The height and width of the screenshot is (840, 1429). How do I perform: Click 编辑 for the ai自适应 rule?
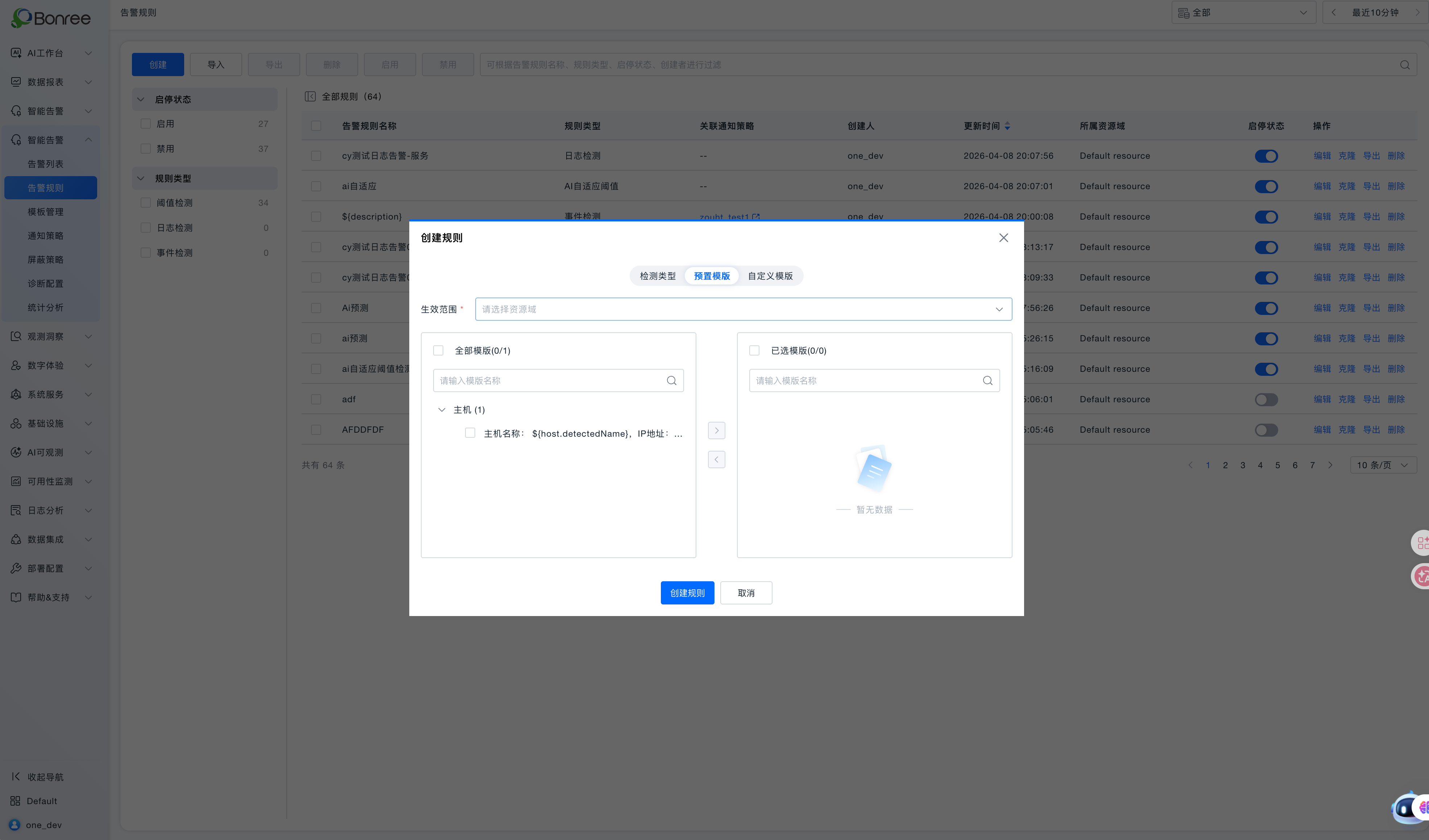tap(1322, 186)
